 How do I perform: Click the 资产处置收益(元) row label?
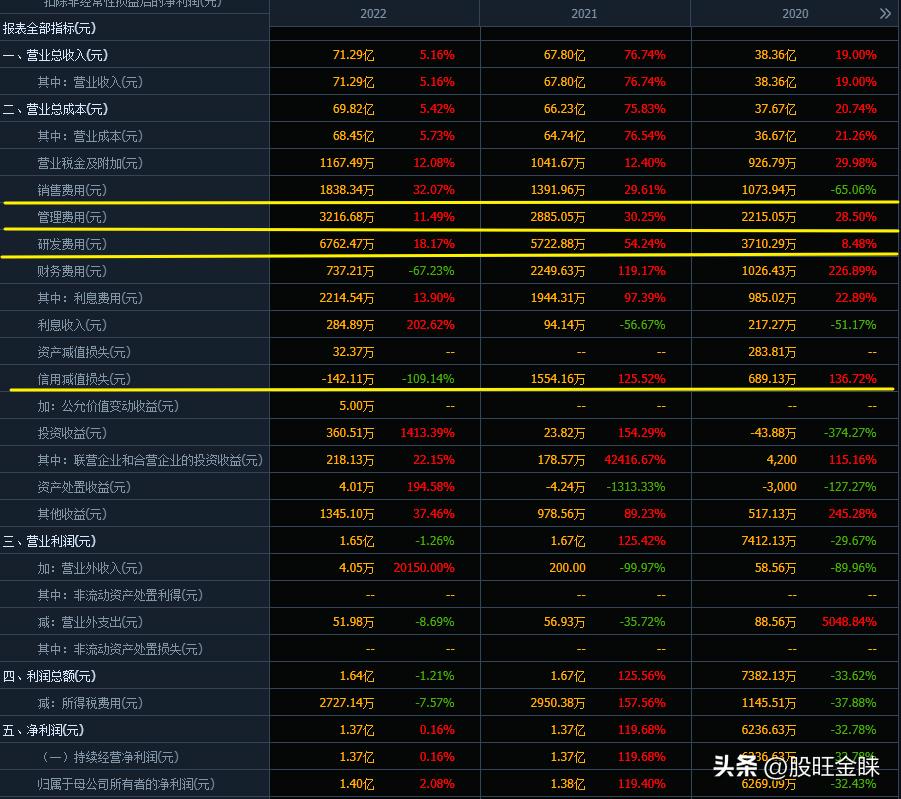(84, 487)
